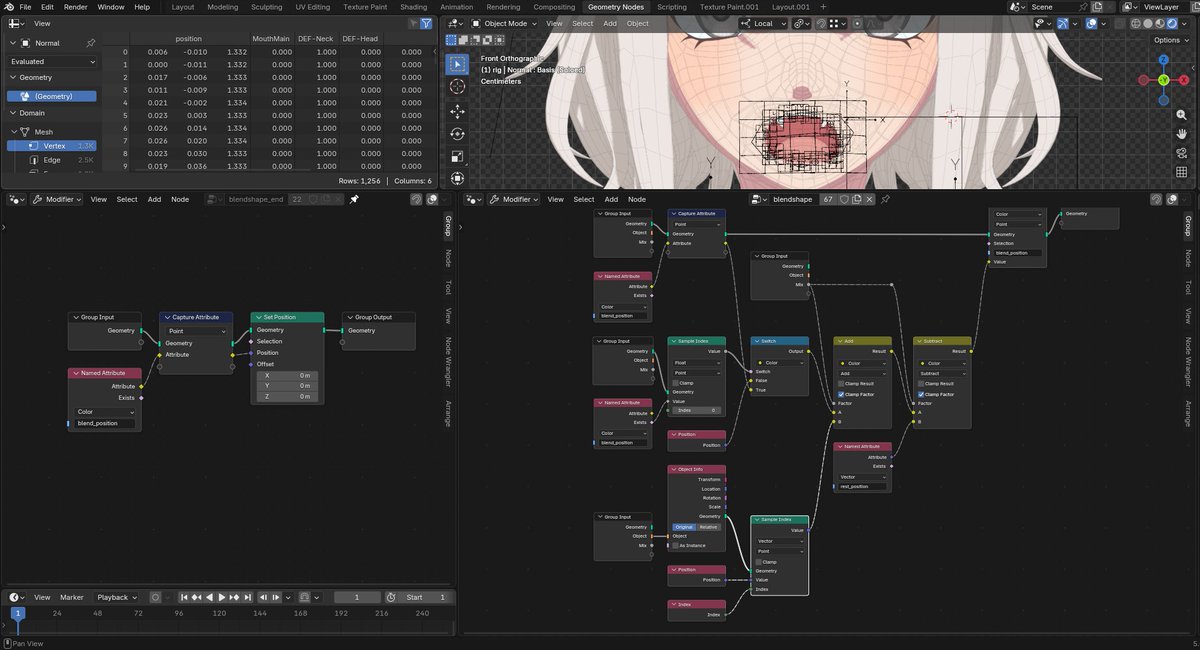Select the 3D Cursor tool

457,87
